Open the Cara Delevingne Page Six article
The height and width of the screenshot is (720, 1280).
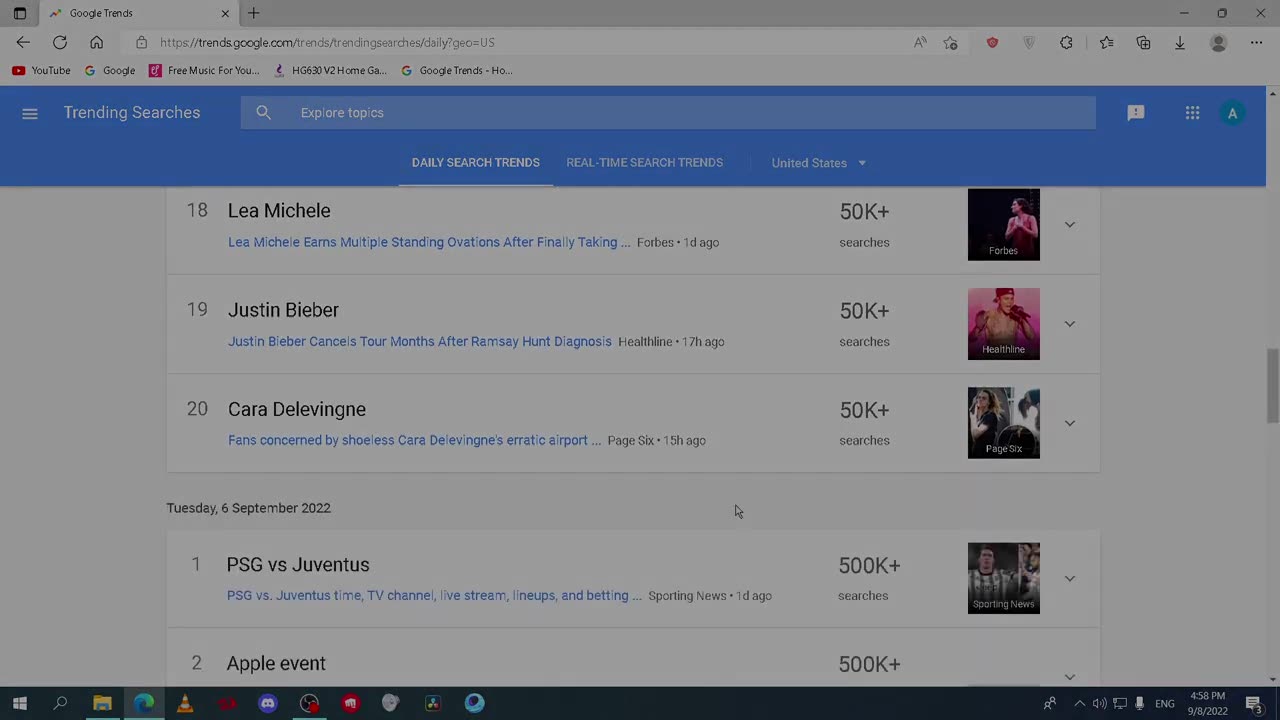click(415, 440)
